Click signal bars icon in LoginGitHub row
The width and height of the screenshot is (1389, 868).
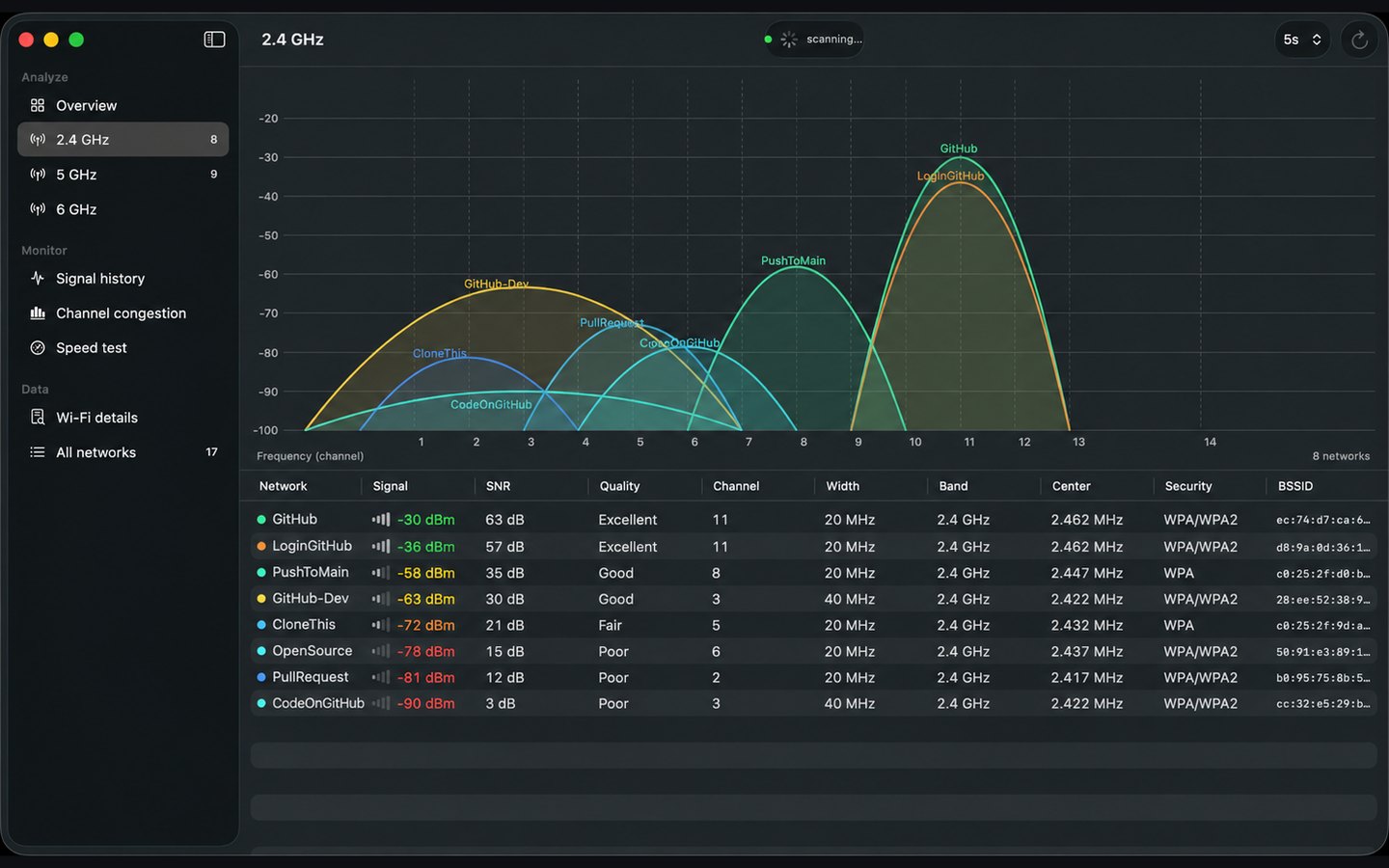(381, 547)
